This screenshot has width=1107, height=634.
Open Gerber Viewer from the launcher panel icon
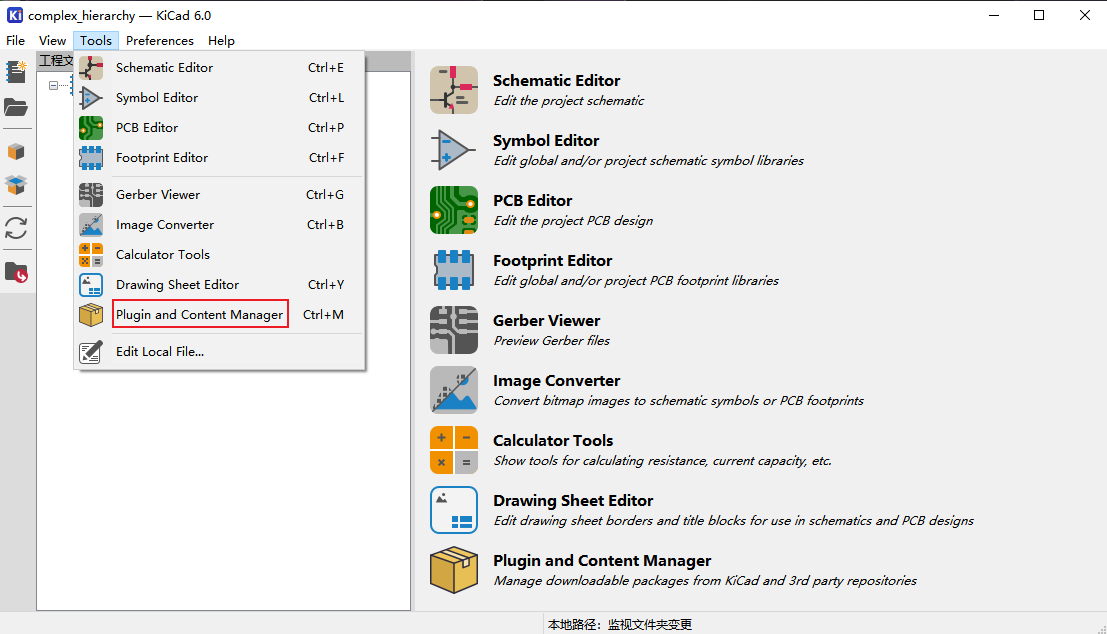coord(454,330)
